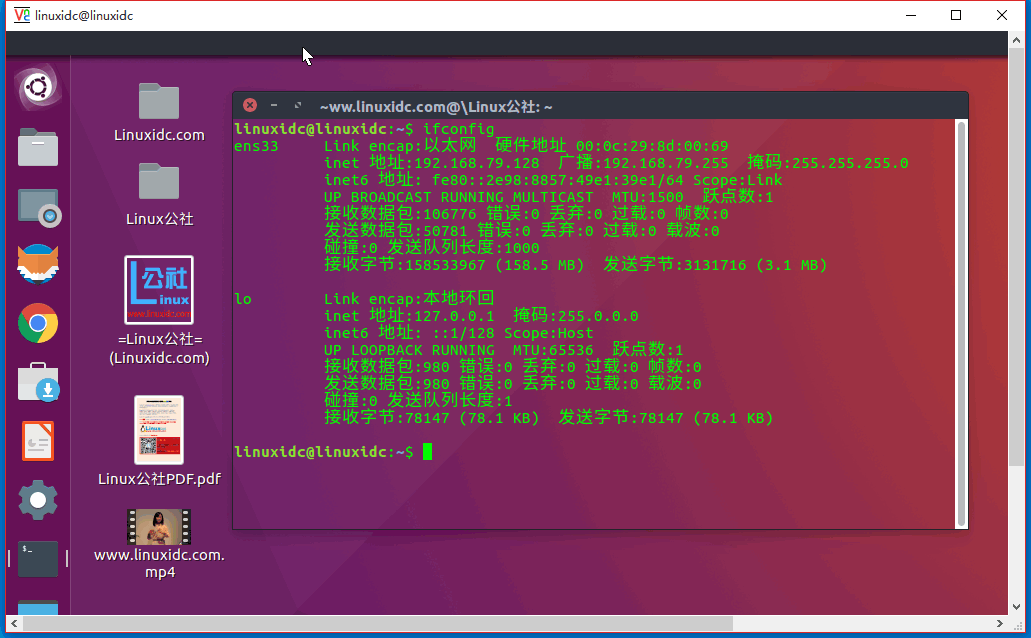
Task: Launch the fox-icon browser in the dock
Action: (38, 265)
